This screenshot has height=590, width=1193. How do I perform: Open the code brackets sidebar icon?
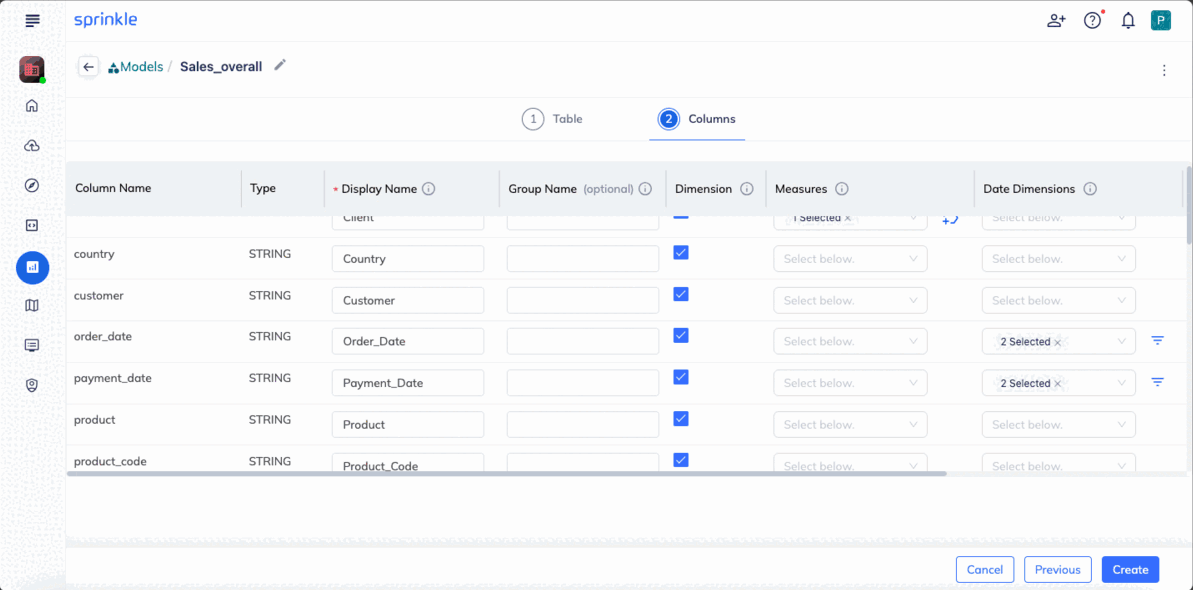coord(32,225)
